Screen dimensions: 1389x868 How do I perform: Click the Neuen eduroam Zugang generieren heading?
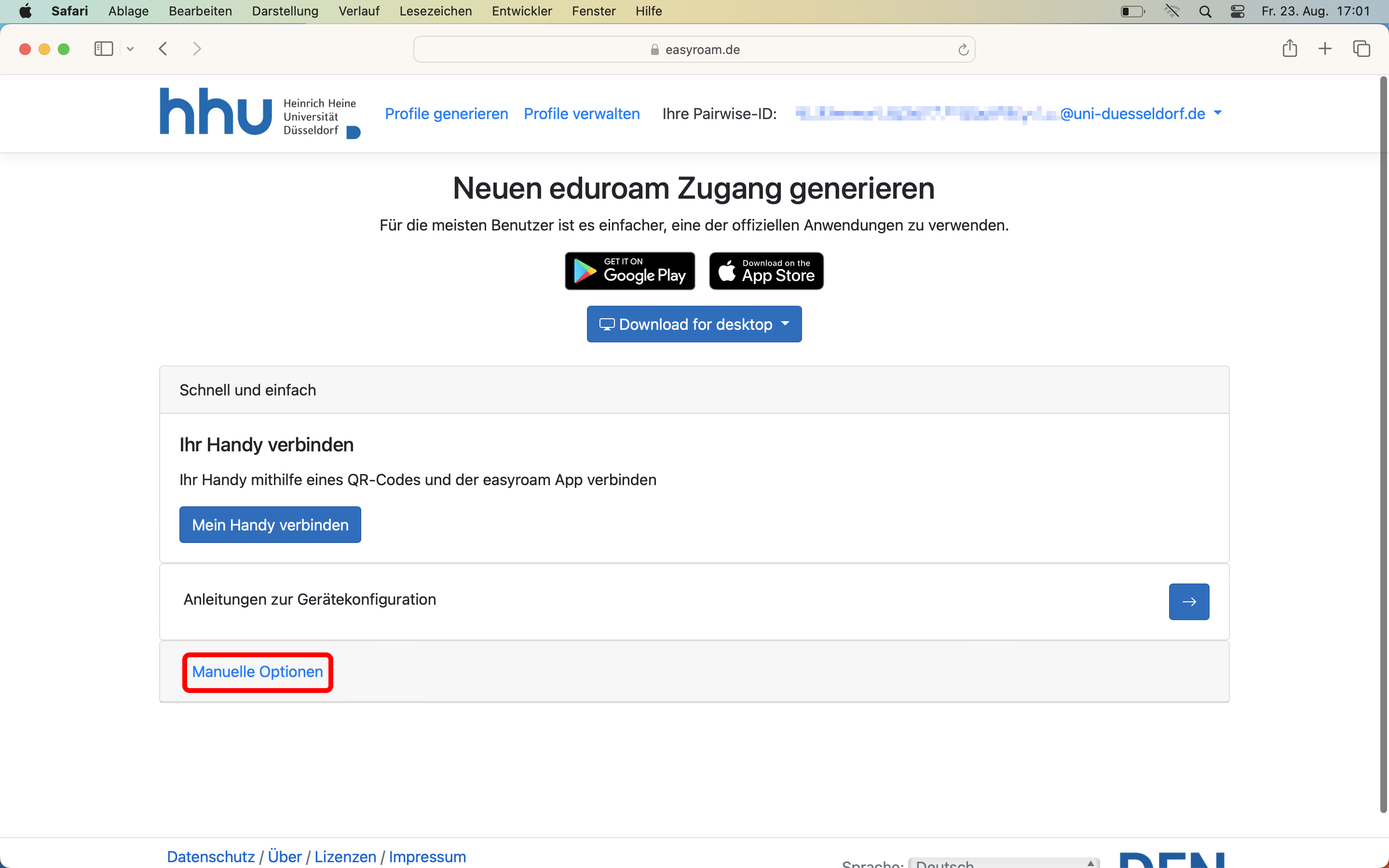pyautogui.click(x=694, y=188)
